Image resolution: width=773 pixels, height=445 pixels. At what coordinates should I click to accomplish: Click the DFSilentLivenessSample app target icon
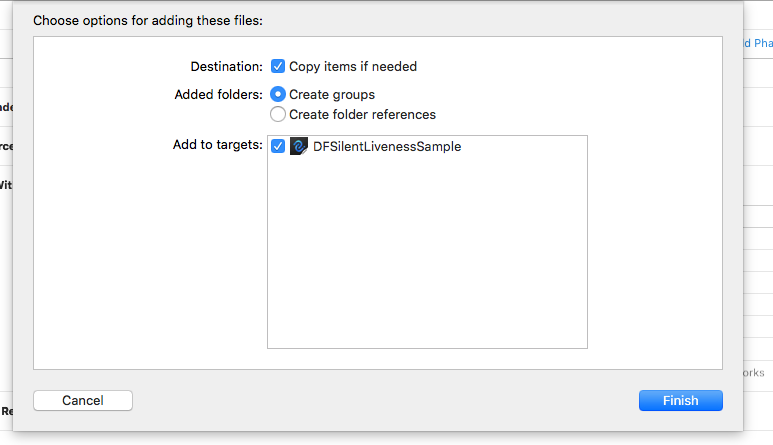[x=298, y=146]
